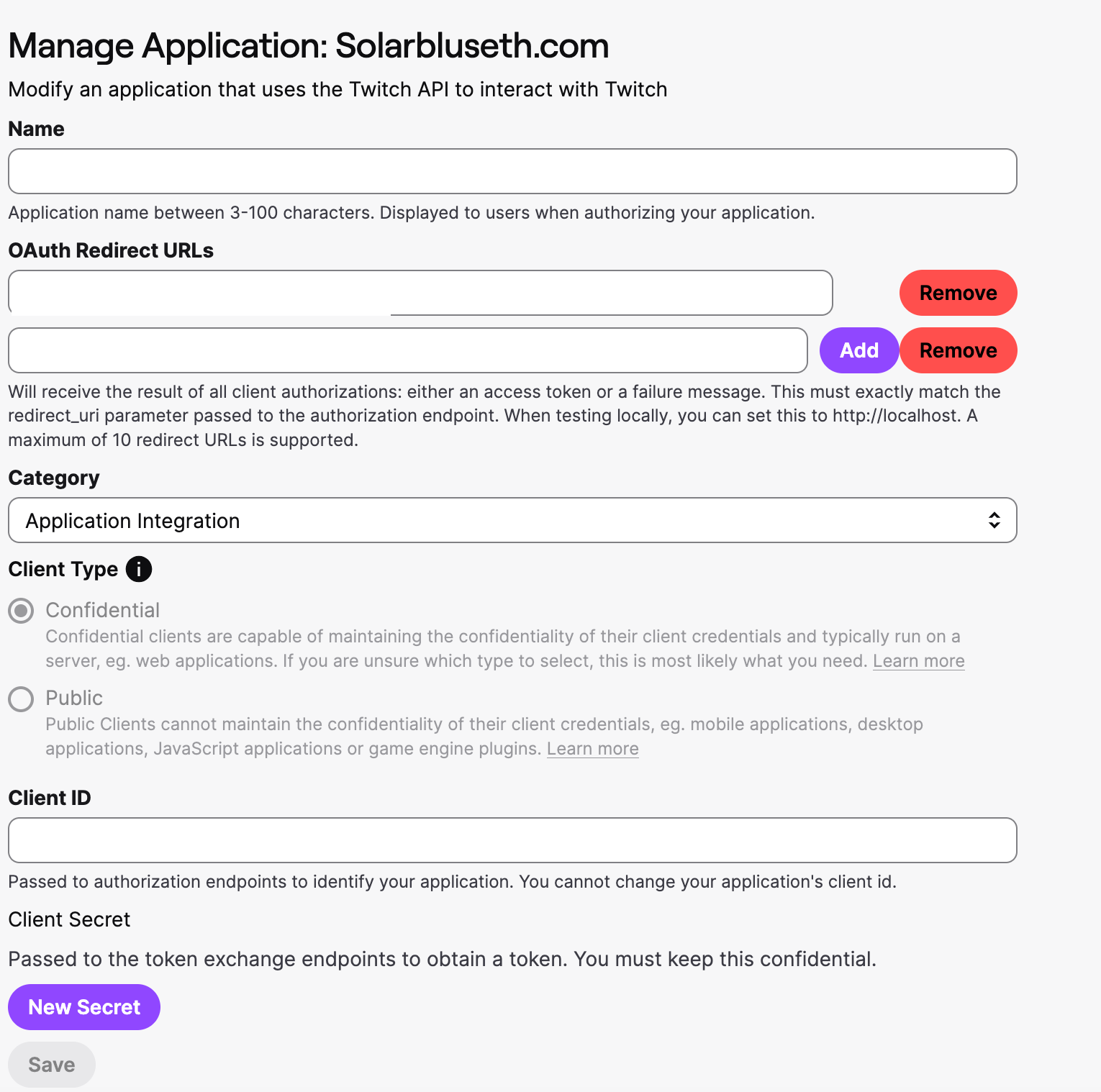The width and height of the screenshot is (1101, 1092).
Task: Click the bold Category label
Action: (54, 478)
